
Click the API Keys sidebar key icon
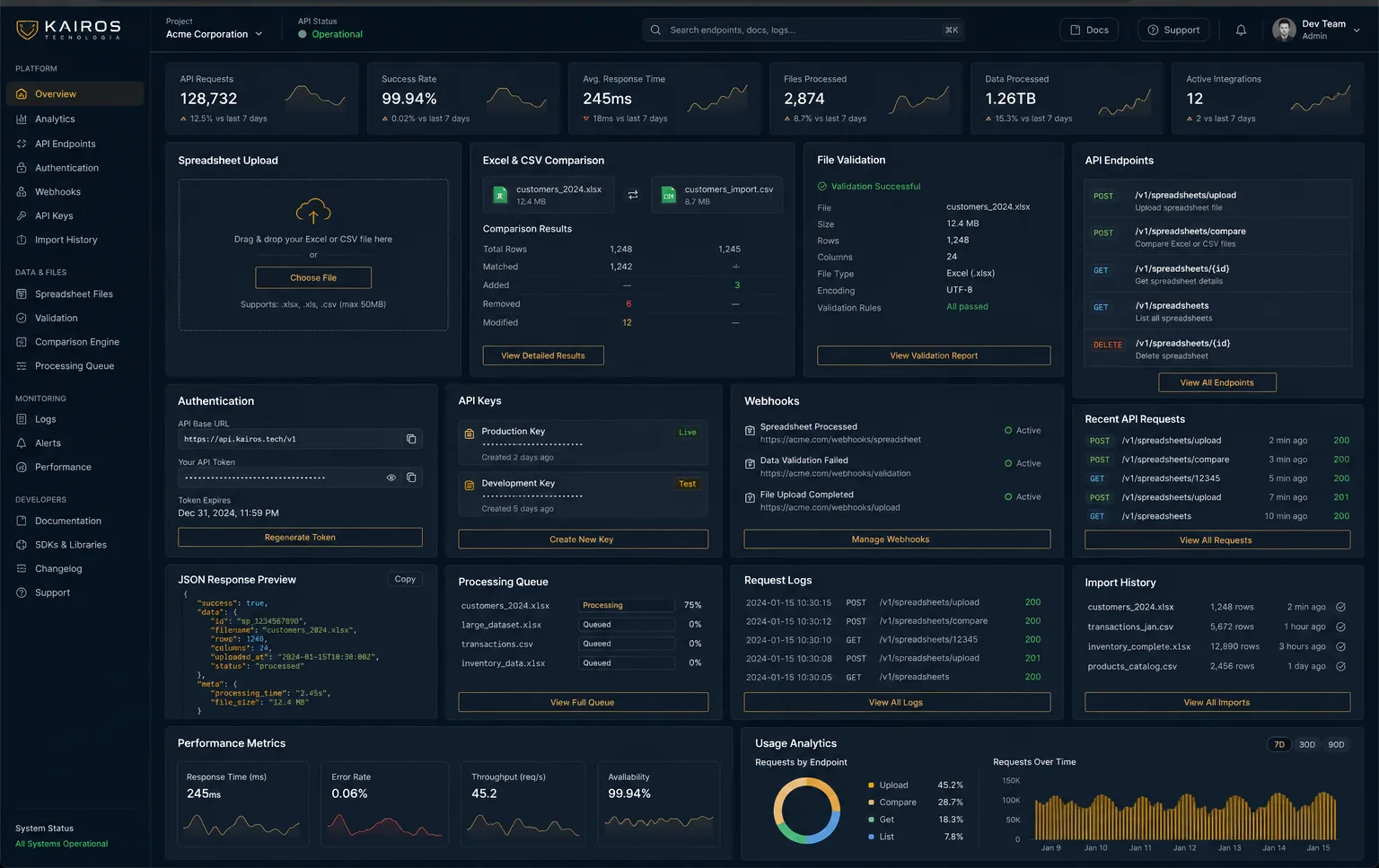(22, 215)
